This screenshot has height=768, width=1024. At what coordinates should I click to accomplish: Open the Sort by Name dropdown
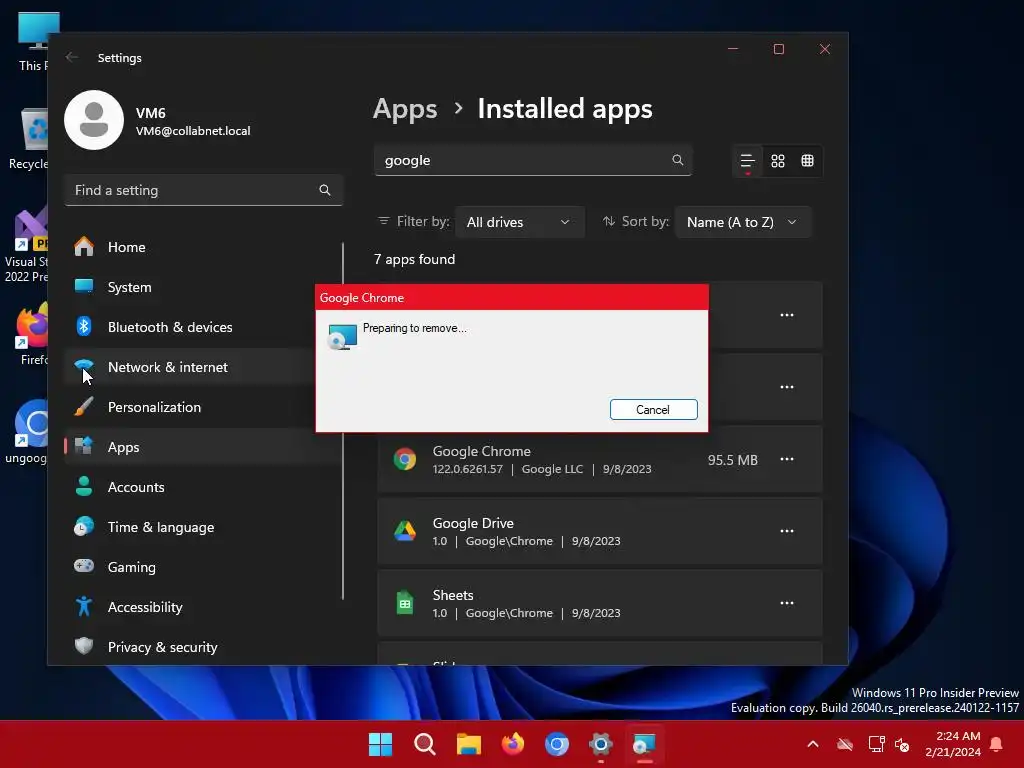(743, 222)
